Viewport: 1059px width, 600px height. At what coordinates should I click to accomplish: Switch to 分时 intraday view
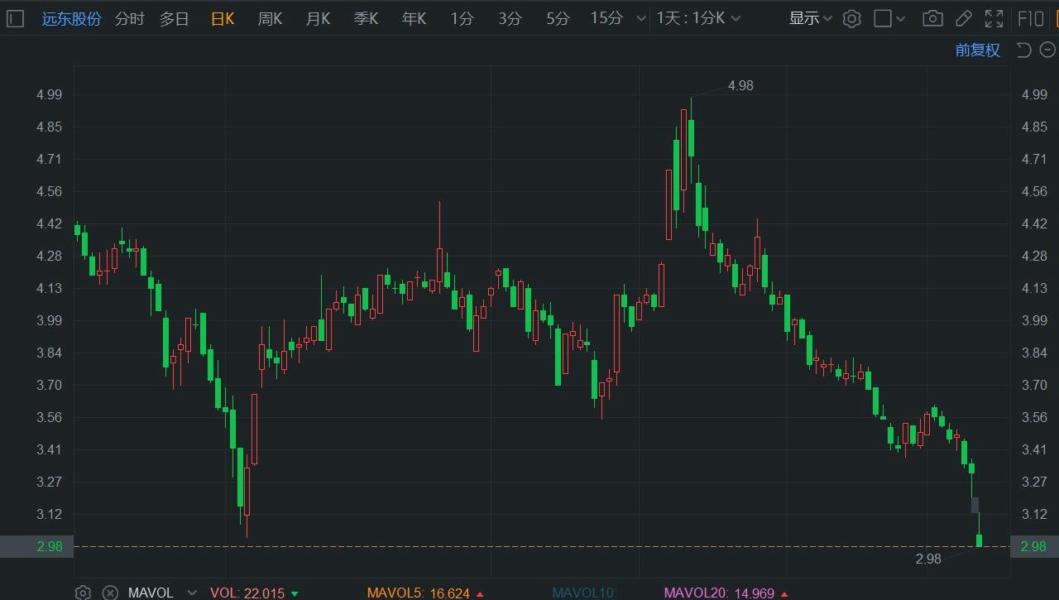[130, 18]
